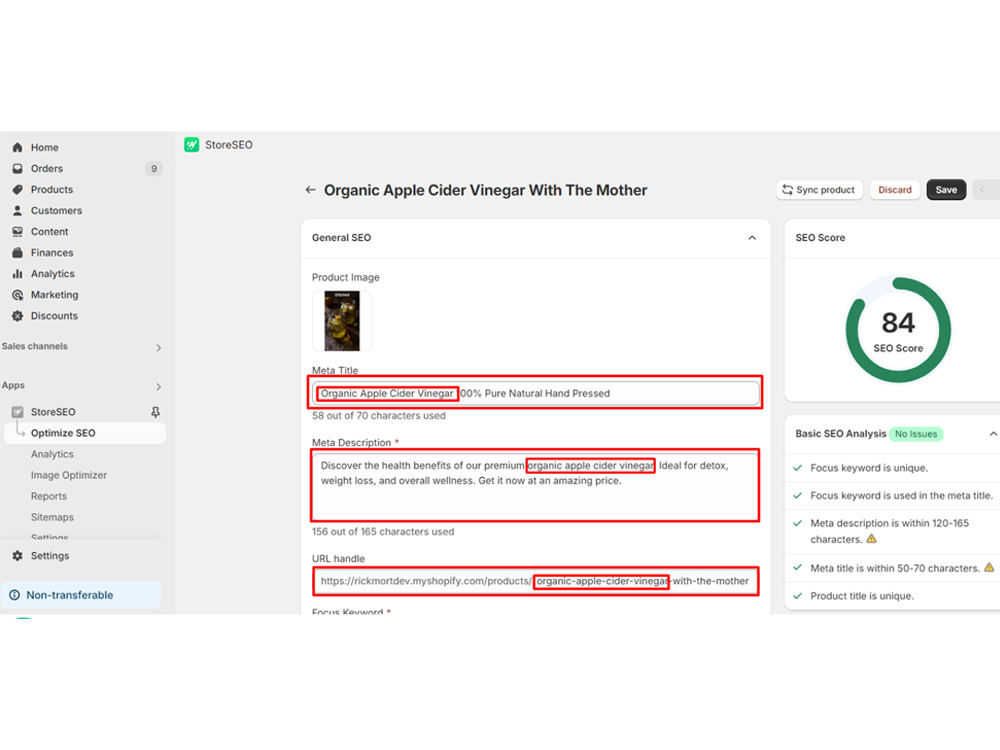Viewport: 1000px width, 750px height.
Task: Go back using the left arrow
Action: (311, 190)
